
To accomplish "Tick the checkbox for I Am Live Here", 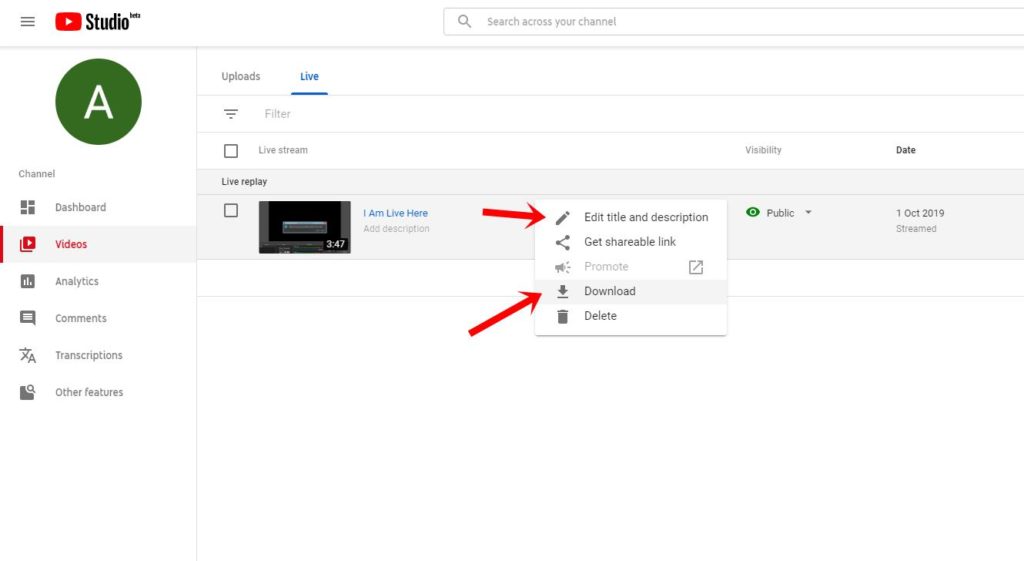I will tap(231, 210).
